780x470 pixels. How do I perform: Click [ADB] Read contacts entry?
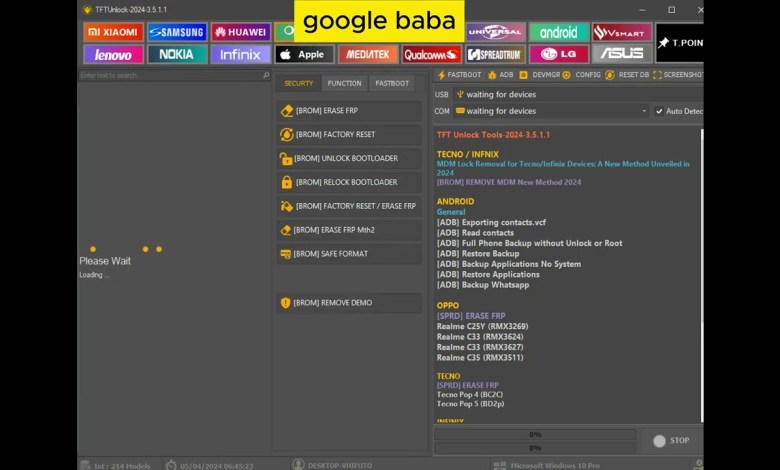[475, 233]
